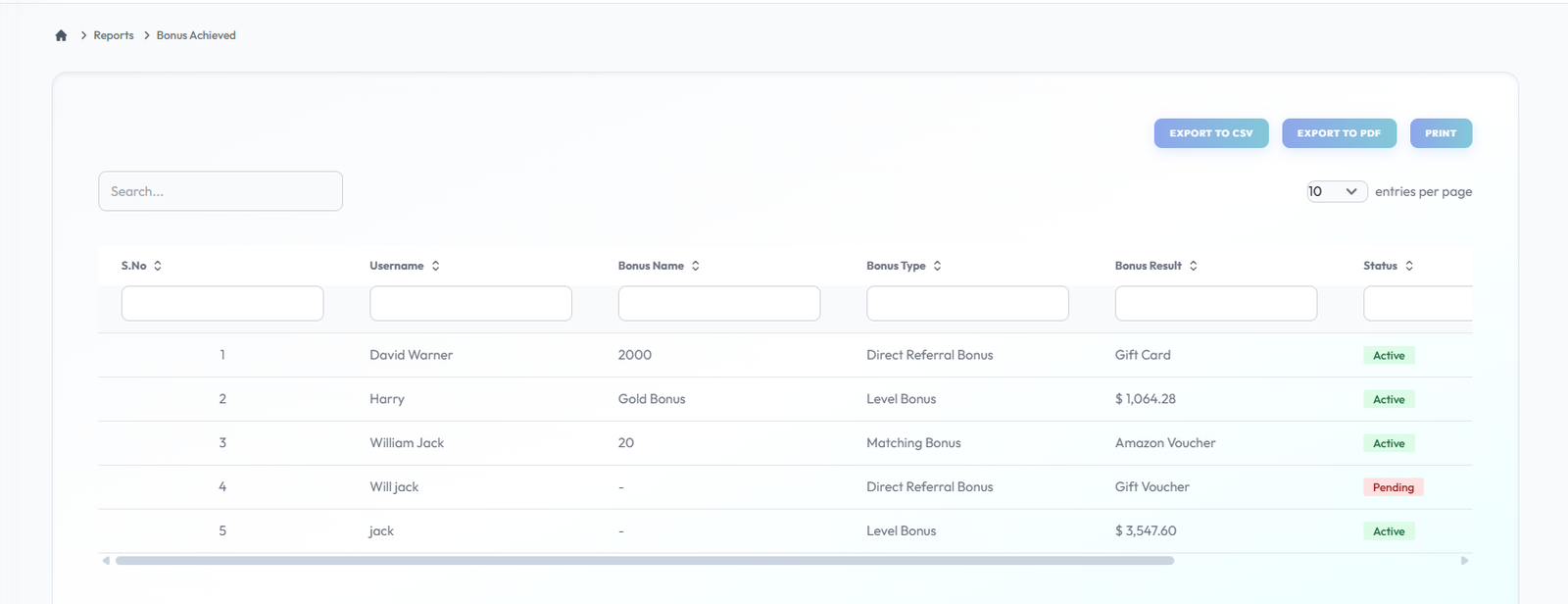The image size is (1568, 604).
Task: Sort by Status column arrows
Action: click(x=1409, y=266)
